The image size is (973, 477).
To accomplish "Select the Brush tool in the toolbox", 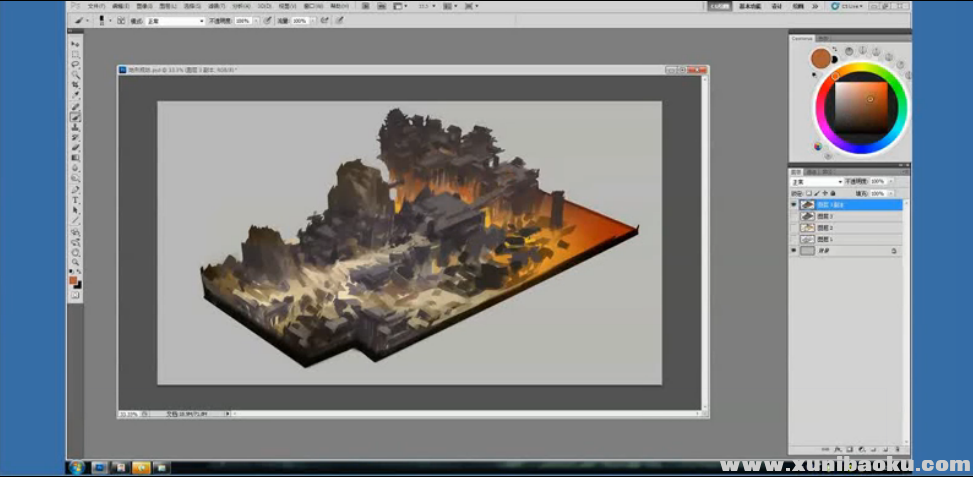I will coord(75,116).
